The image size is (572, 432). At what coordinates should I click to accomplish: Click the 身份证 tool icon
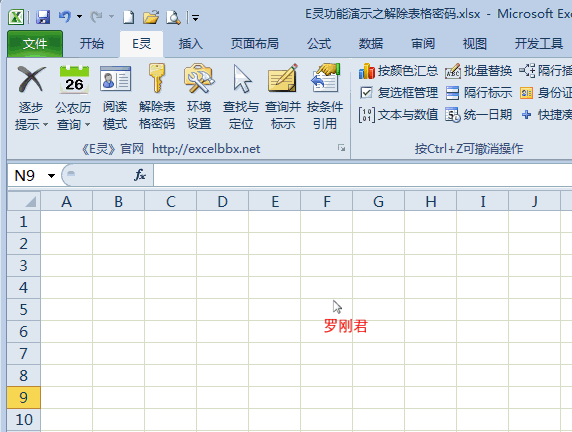coord(526,93)
